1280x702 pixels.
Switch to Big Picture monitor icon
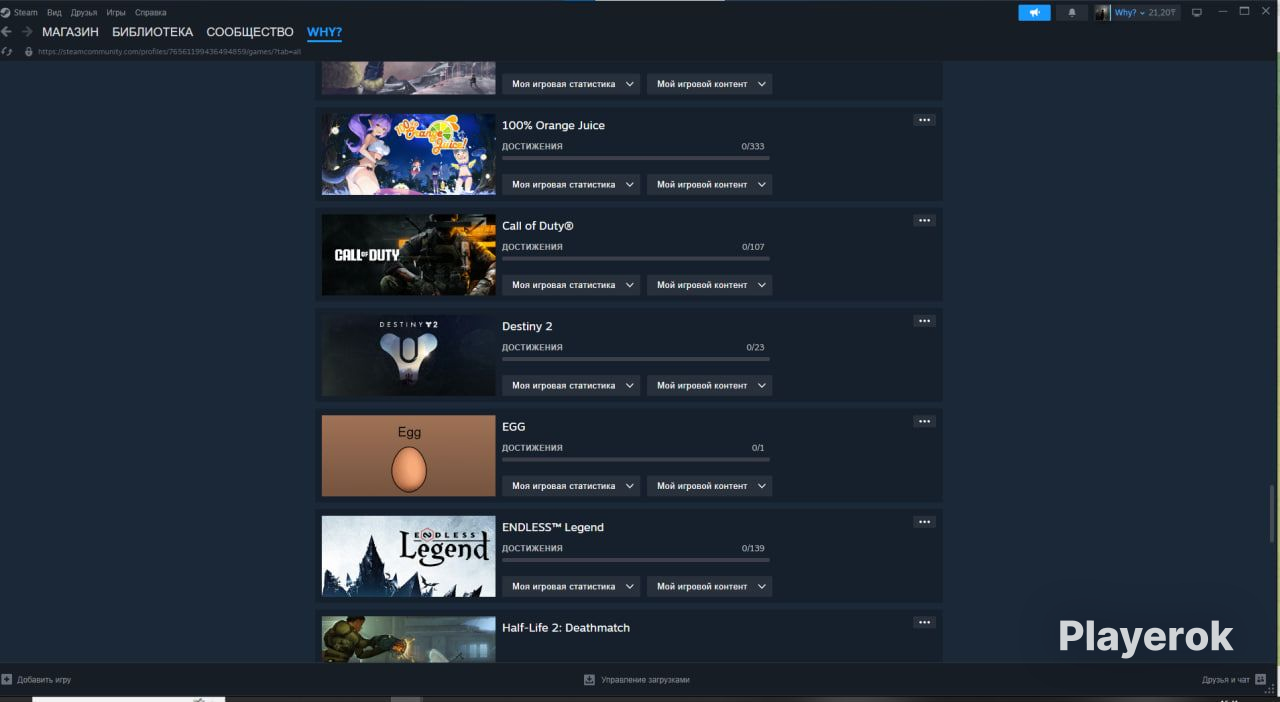1196,12
